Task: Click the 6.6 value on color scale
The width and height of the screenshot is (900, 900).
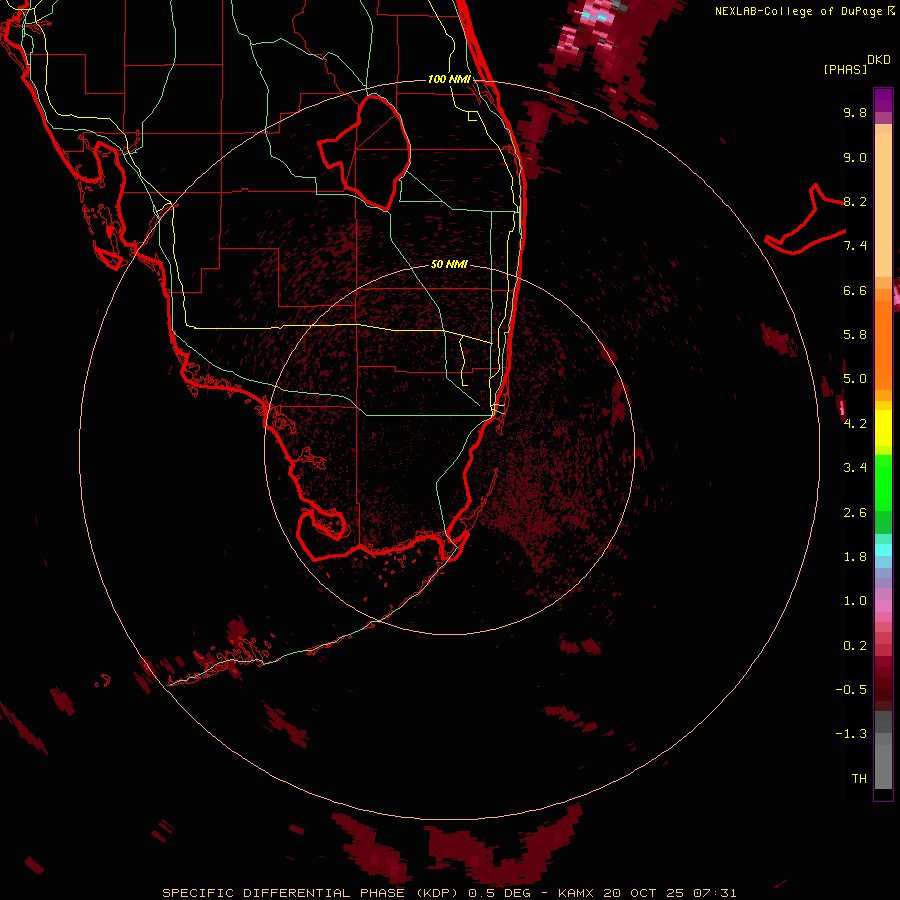Action: coord(855,290)
